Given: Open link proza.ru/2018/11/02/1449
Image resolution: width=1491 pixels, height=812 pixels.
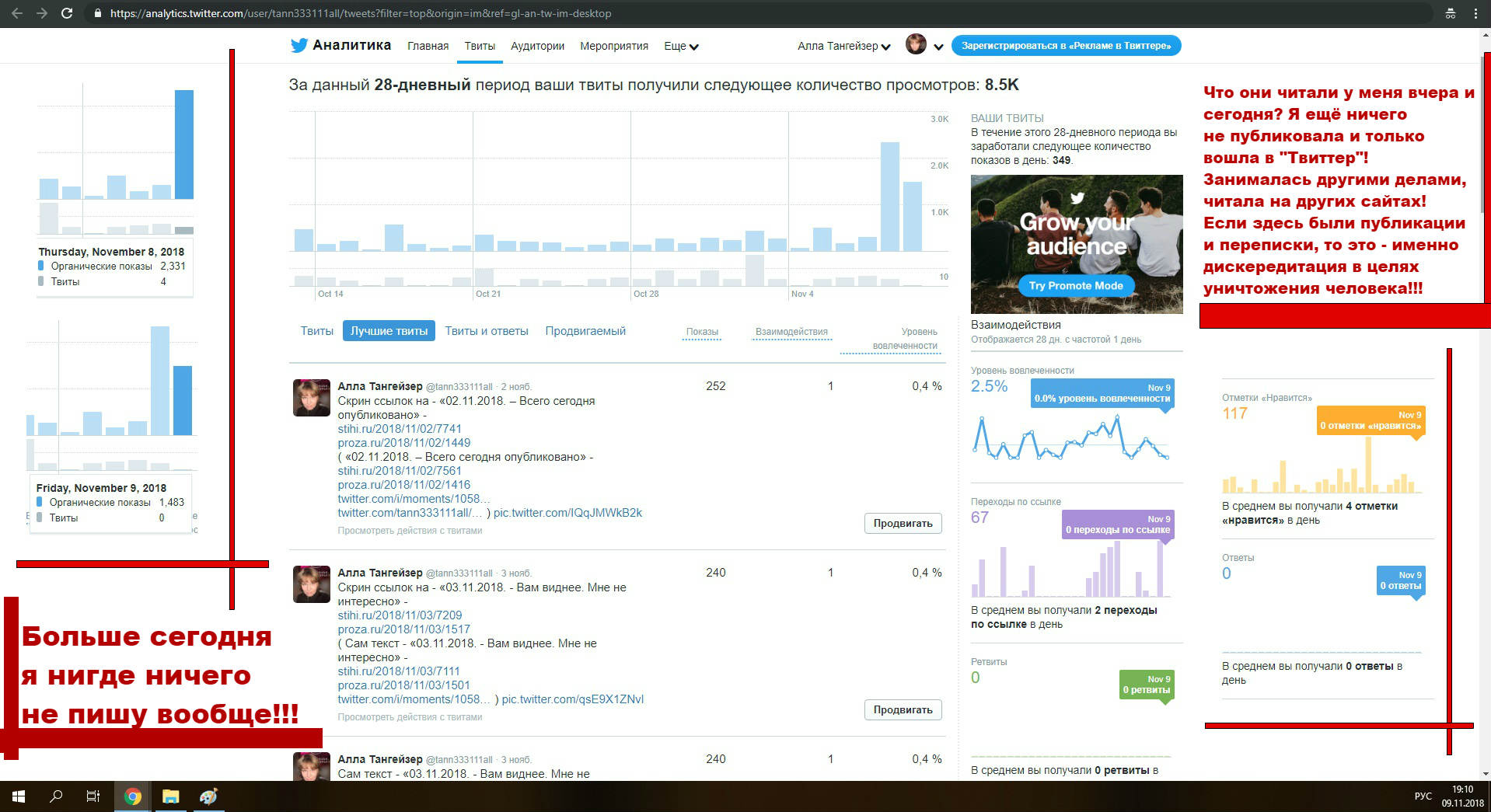Looking at the screenshot, I should pyautogui.click(x=404, y=443).
